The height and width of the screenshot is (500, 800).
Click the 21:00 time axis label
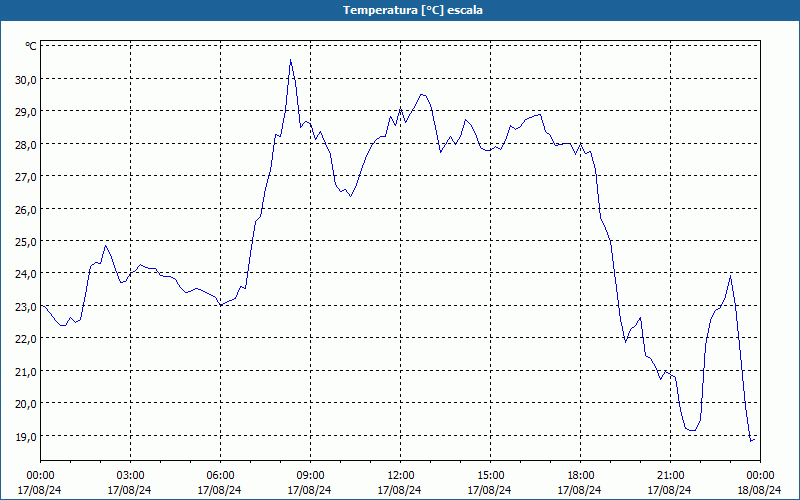coord(670,475)
